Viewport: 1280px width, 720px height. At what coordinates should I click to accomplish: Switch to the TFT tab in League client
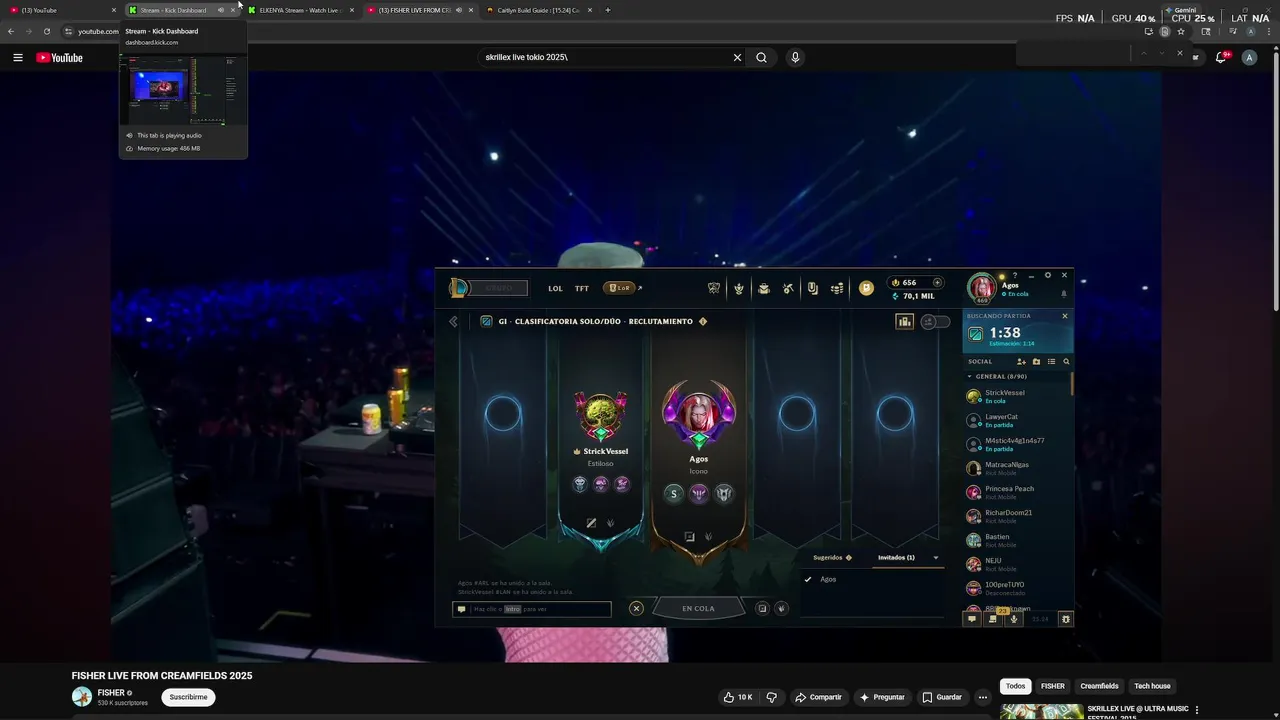coord(581,288)
